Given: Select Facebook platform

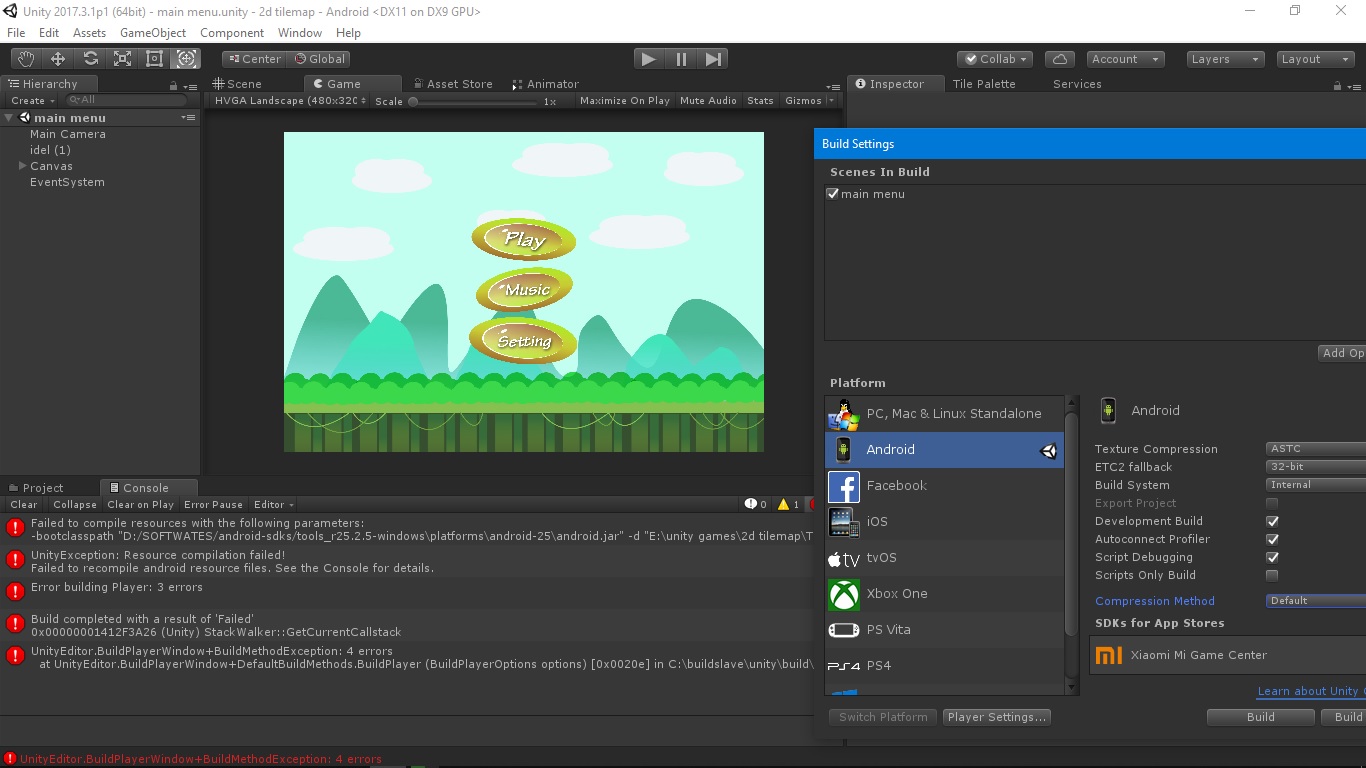Looking at the screenshot, I should click(x=945, y=485).
